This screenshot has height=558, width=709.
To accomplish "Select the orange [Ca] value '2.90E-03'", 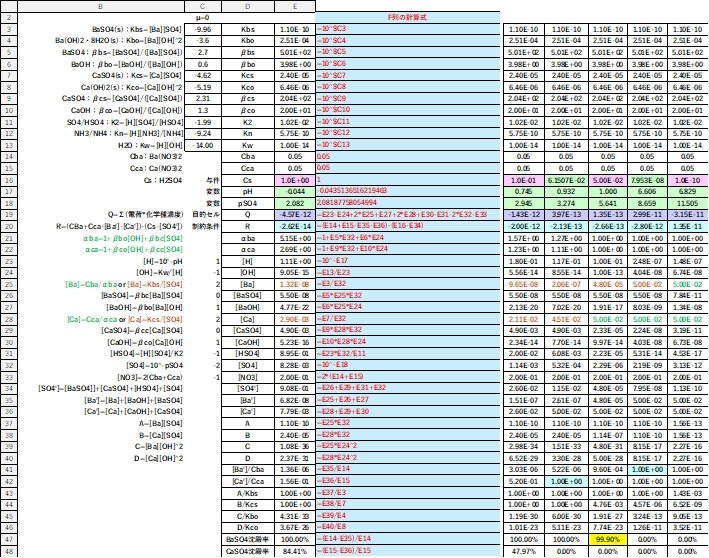I will pyautogui.click(x=295, y=319).
